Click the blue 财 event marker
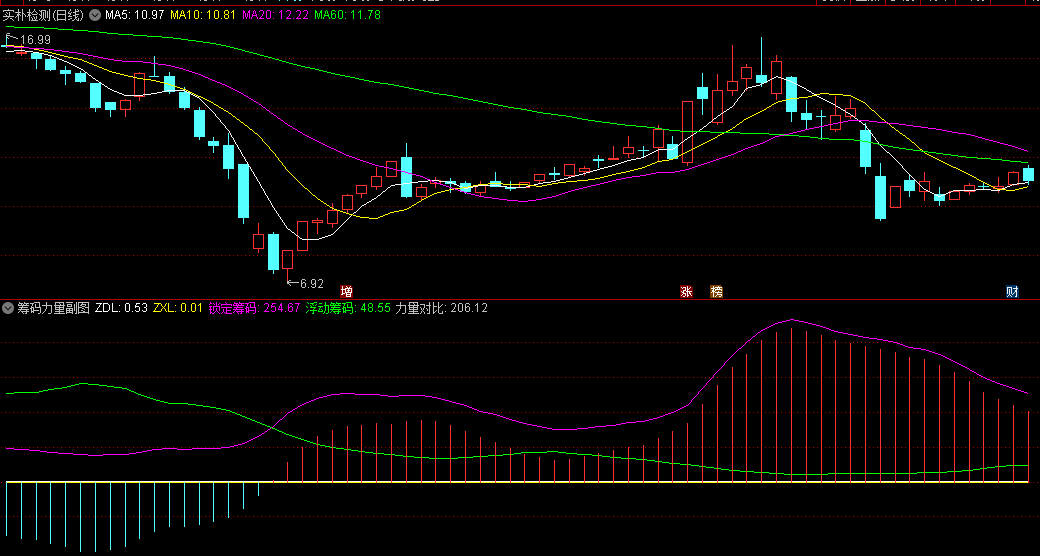The width and height of the screenshot is (1040, 556). point(1012,291)
